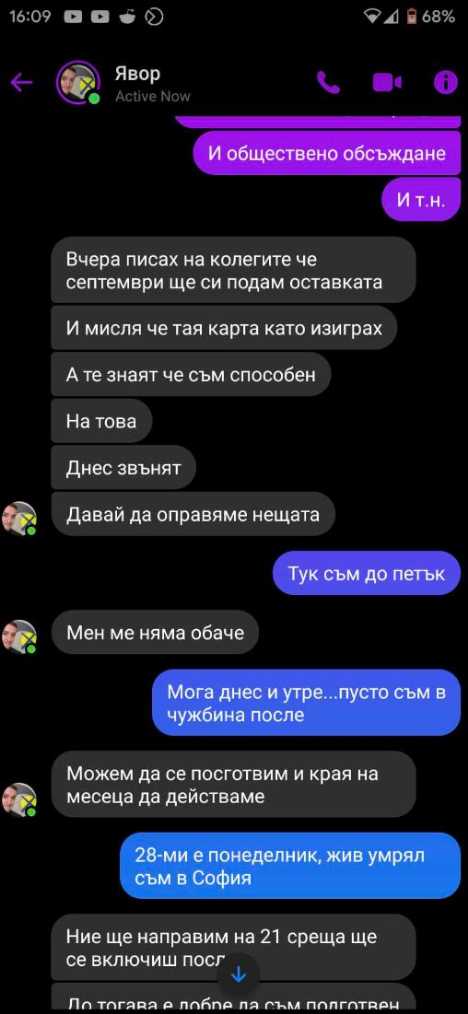Tap the 'Вчера писах на колегите' message
Image resolution: width=468 pixels, height=1014 pixels.
(x=233, y=270)
